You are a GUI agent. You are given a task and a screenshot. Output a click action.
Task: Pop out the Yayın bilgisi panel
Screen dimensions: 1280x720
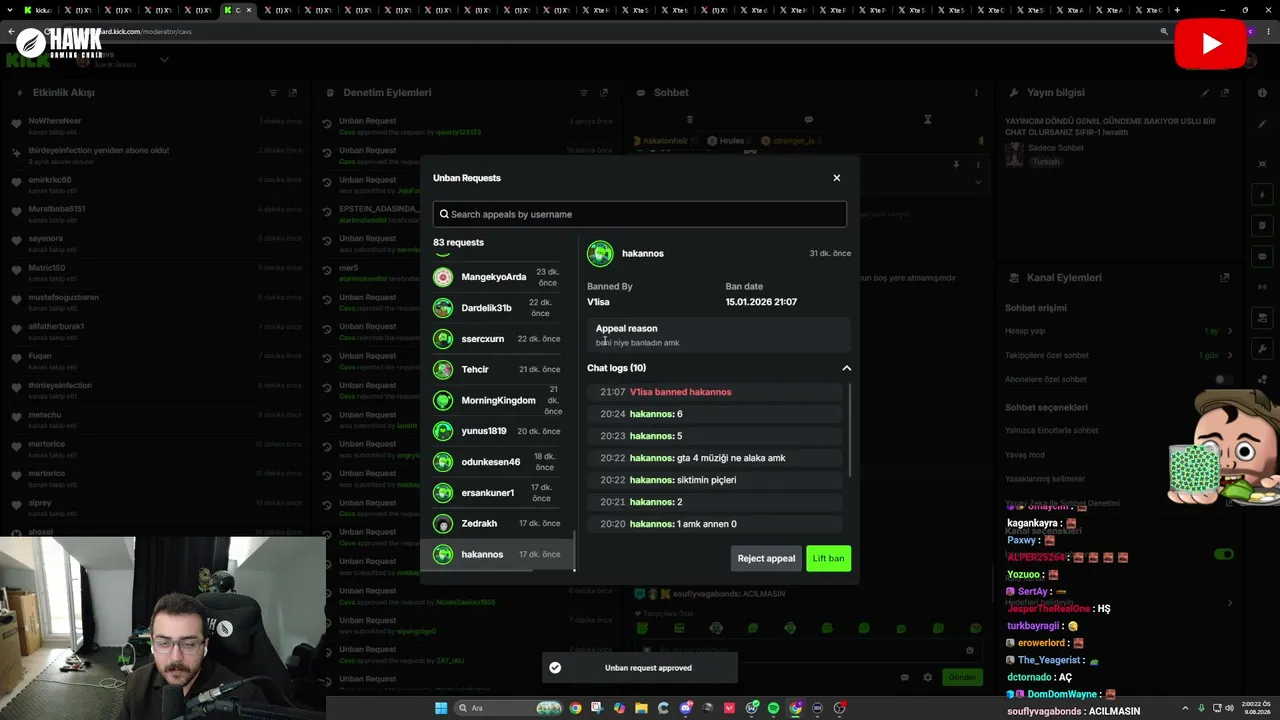point(1224,93)
